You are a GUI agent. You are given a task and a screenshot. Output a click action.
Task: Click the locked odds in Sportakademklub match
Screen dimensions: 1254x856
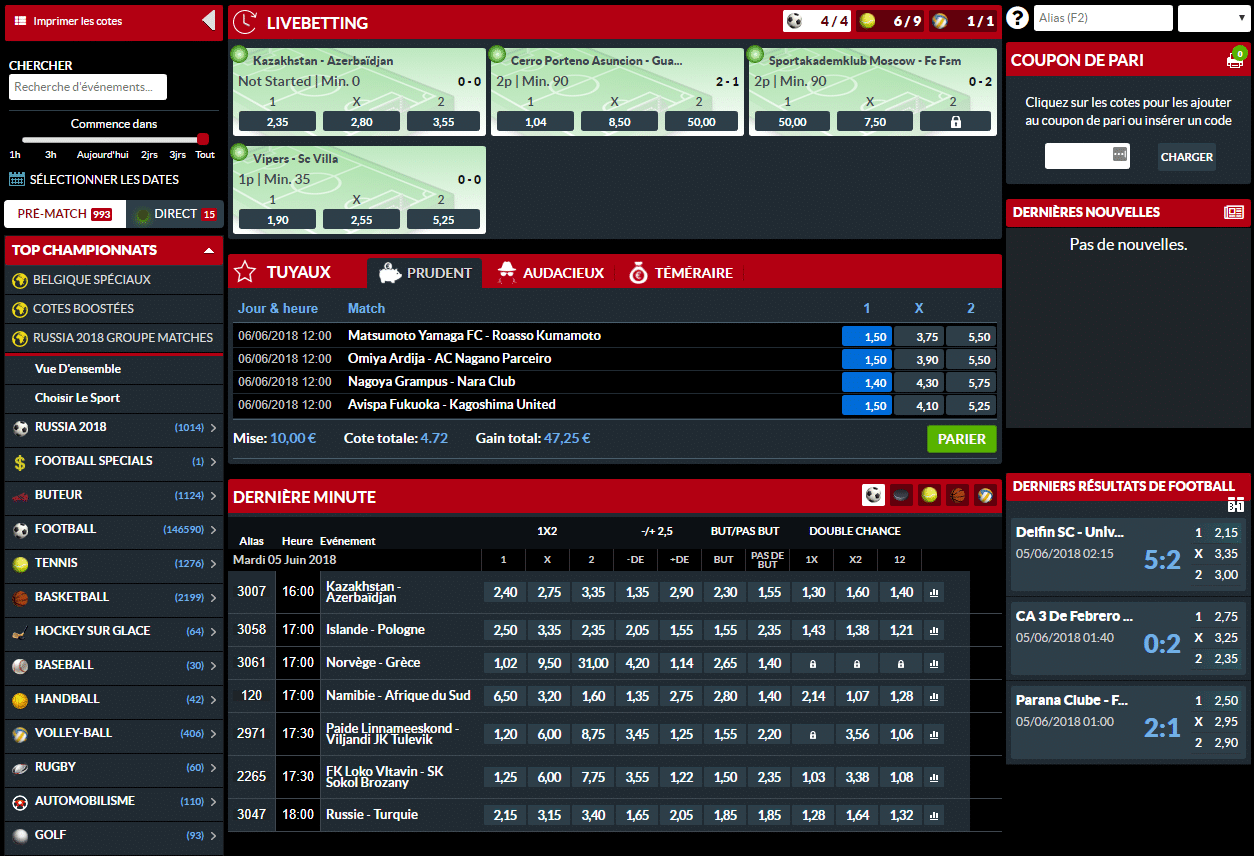[x=955, y=122]
